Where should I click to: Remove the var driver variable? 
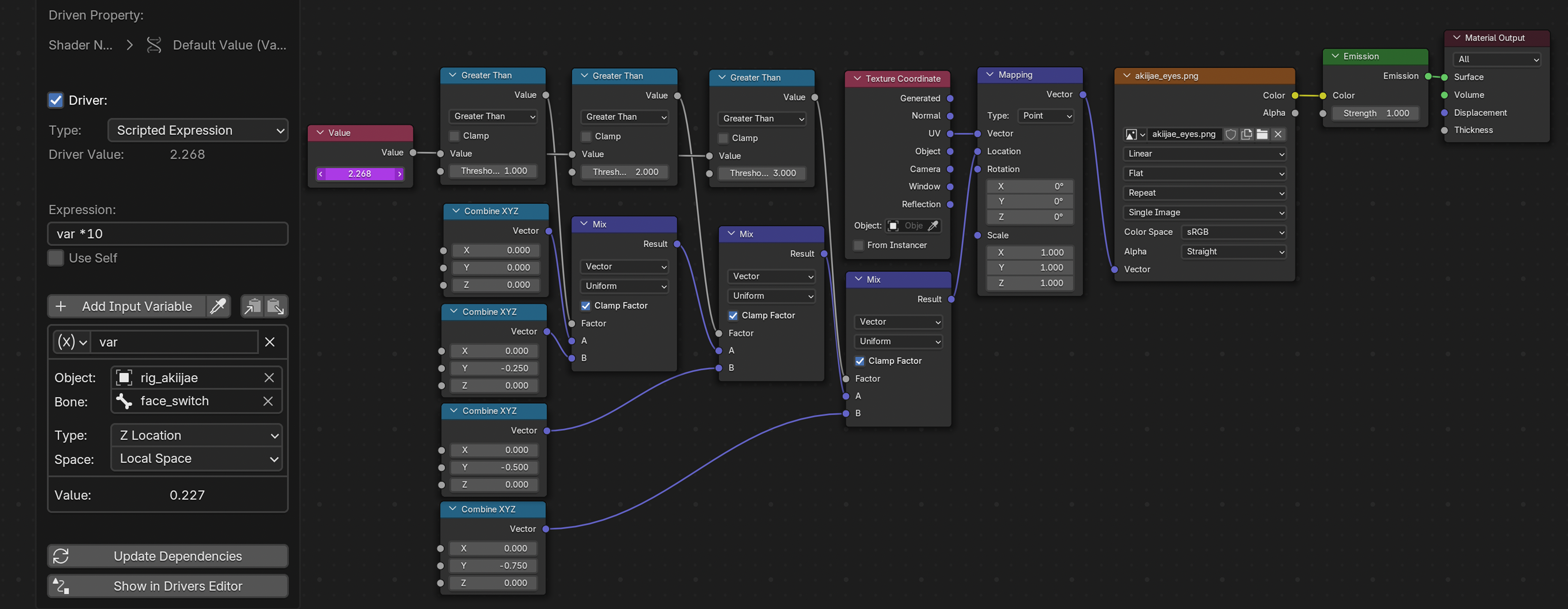point(270,342)
